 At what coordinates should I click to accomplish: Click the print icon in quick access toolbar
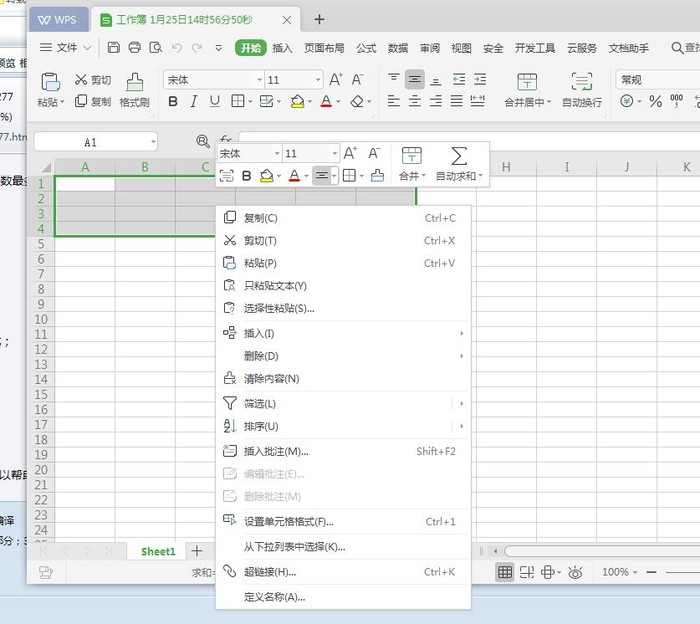(x=134, y=47)
